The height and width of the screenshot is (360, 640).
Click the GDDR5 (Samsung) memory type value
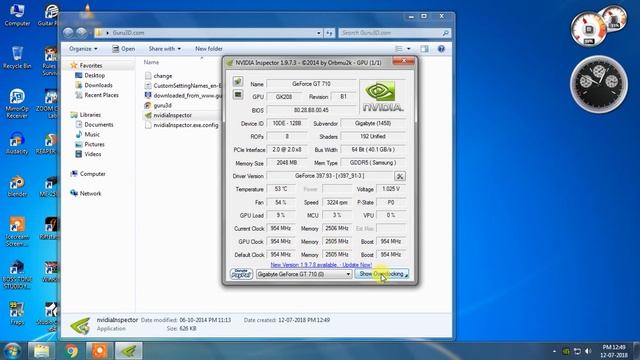(x=373, y=163)
